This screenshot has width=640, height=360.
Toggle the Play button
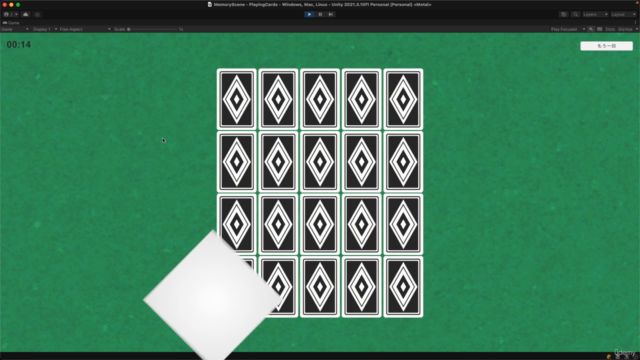(x=309, y=14)
